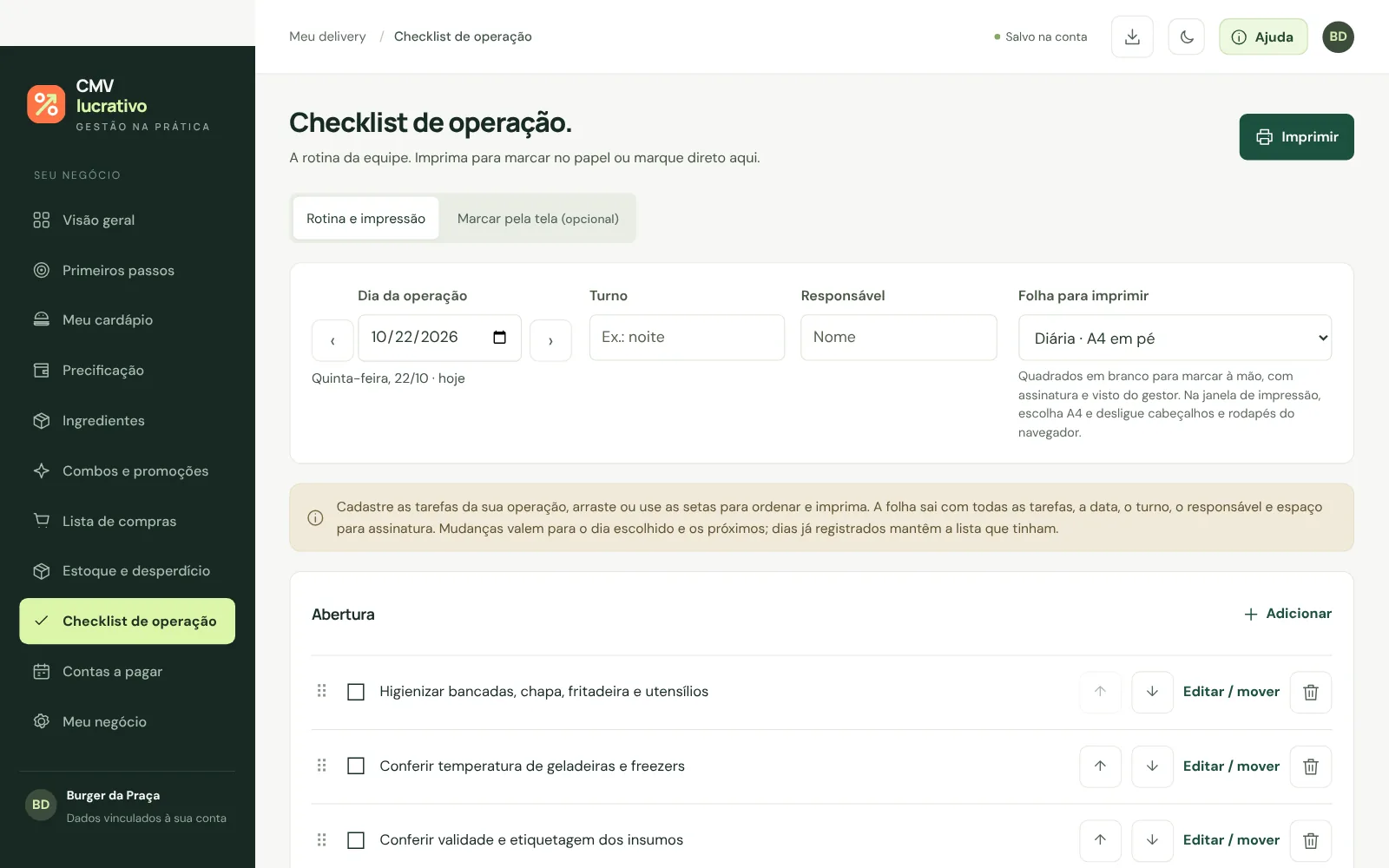Open 'Precificação' in sidebar

coord(128,371)
